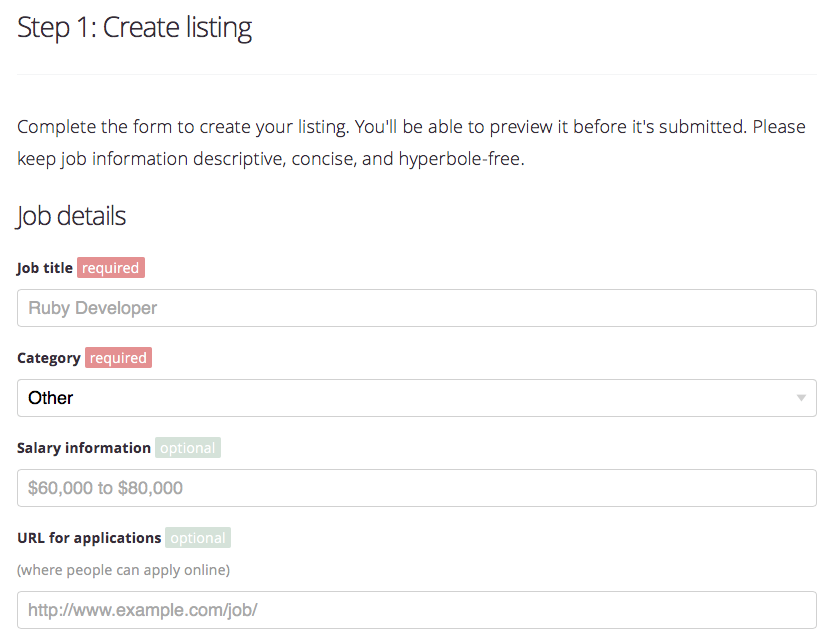
Task: Focus the Salary information text field
Action: (x=416, y=488)
